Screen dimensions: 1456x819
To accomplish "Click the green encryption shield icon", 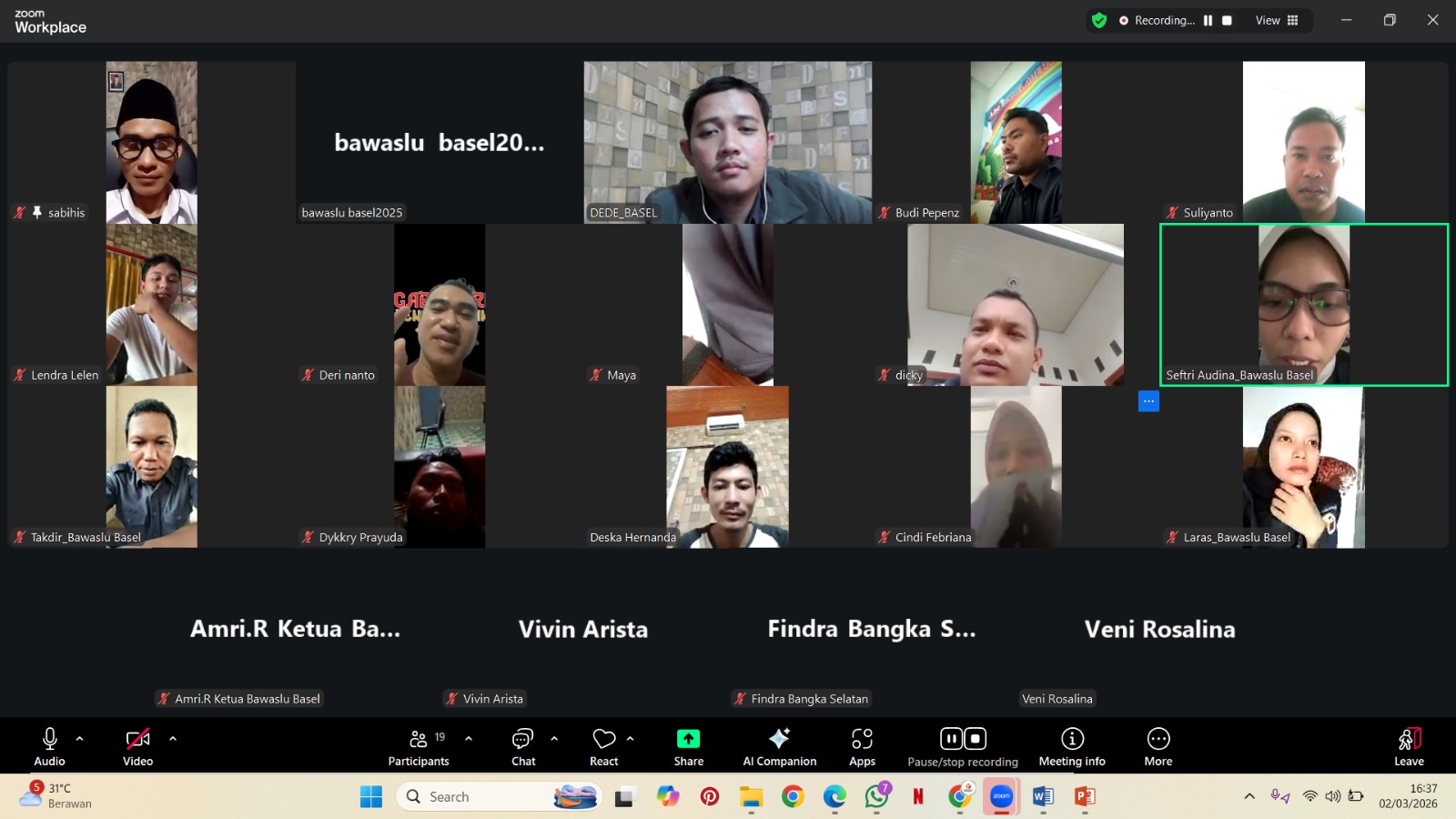I will coord(1099,20).
